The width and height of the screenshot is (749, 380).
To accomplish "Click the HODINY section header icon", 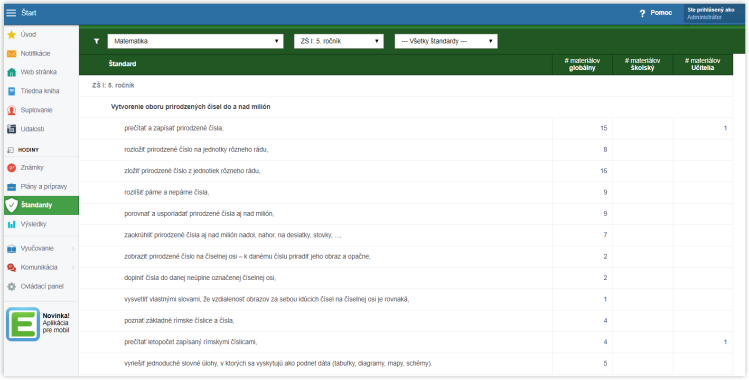I will coord(11,150).
